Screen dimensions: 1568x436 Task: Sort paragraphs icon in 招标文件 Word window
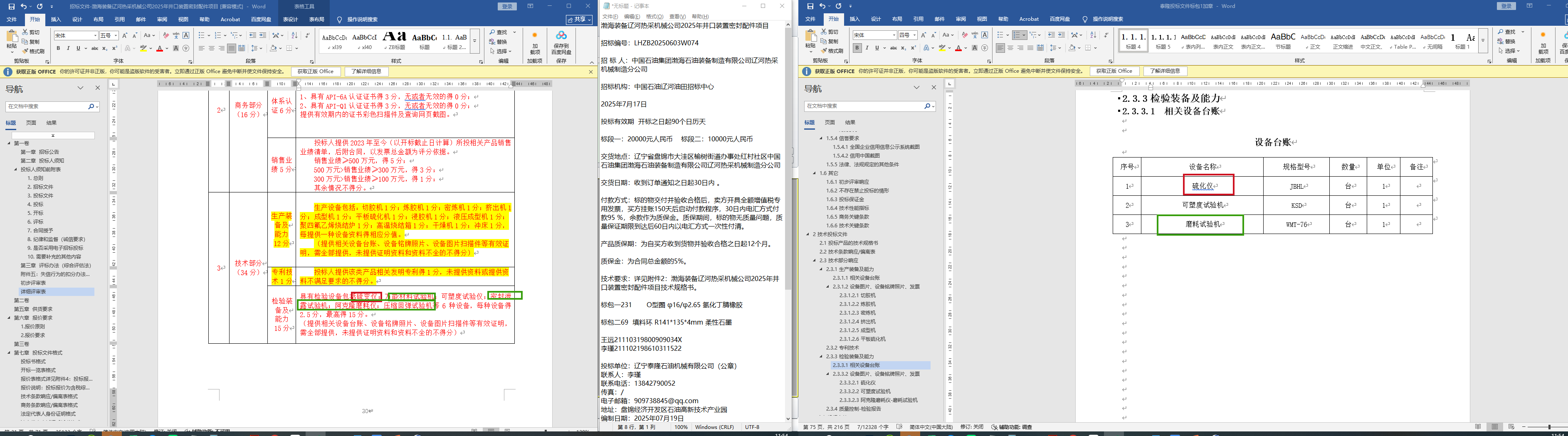[295, 35]
